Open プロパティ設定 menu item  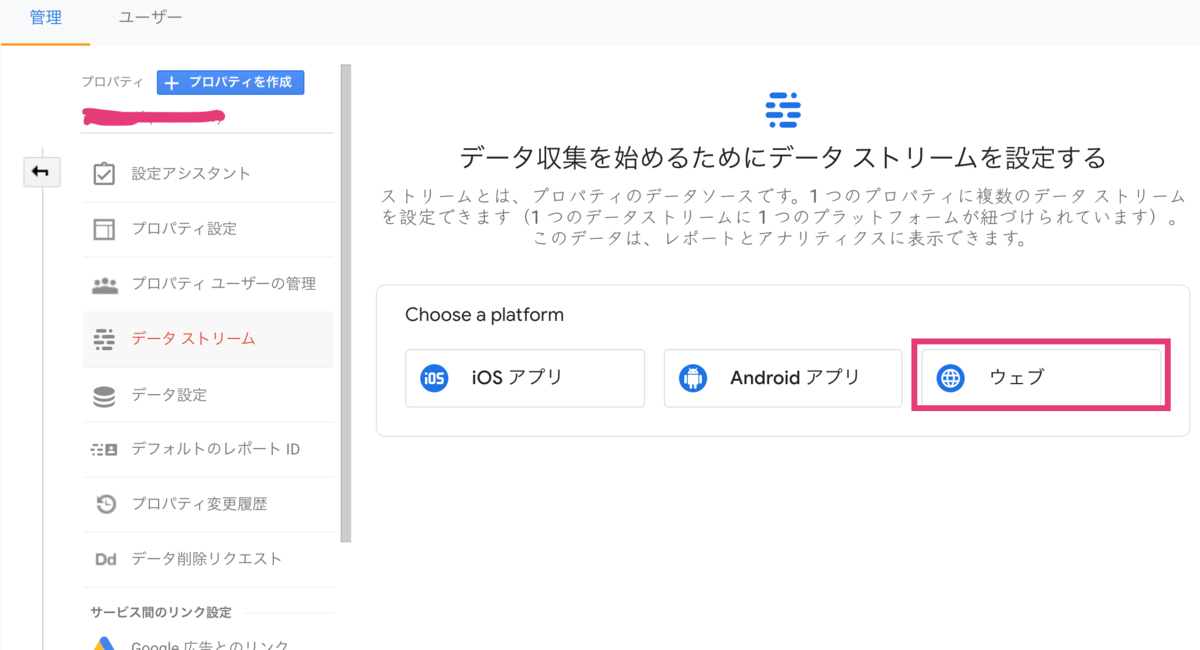point(184,229)
